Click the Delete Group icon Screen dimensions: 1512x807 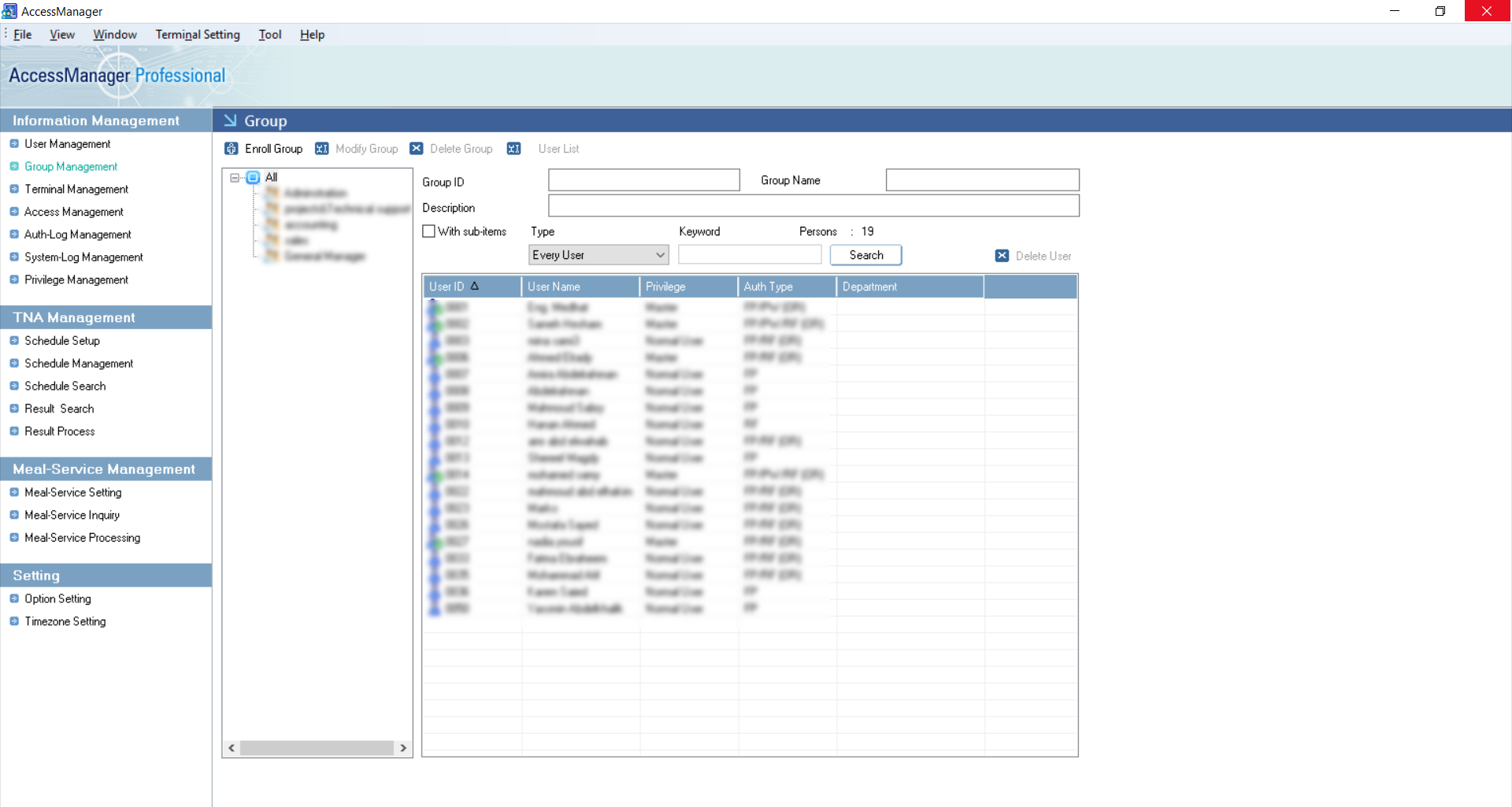417,149
